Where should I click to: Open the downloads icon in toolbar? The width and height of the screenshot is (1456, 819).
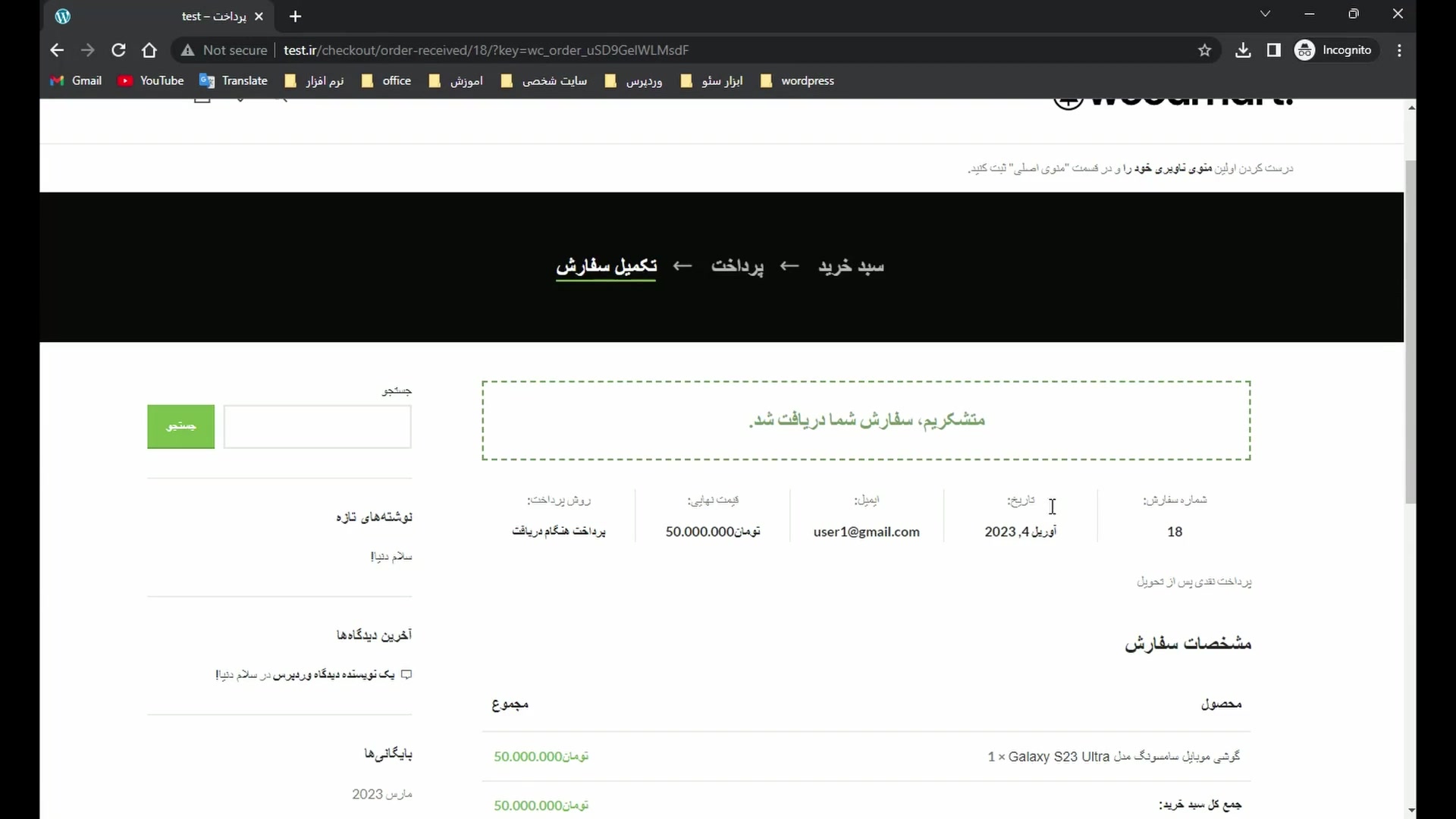click(x=1242, y=50)
